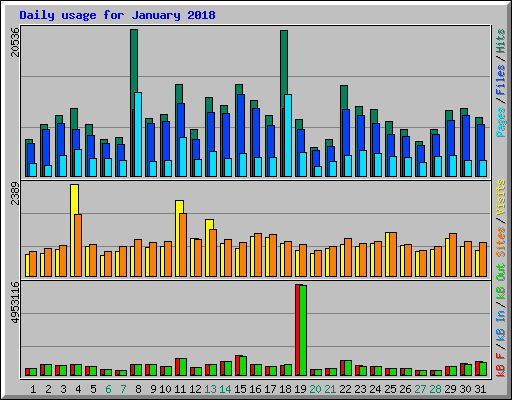Select day label 30 on the x-axis
512x400 pixels.
[465, 389]
